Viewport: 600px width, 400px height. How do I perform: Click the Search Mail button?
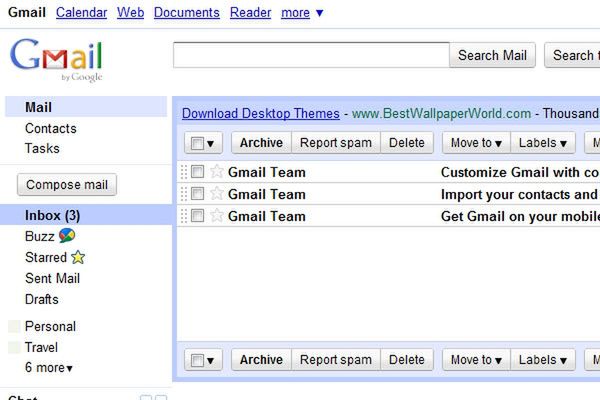(492, 55)
